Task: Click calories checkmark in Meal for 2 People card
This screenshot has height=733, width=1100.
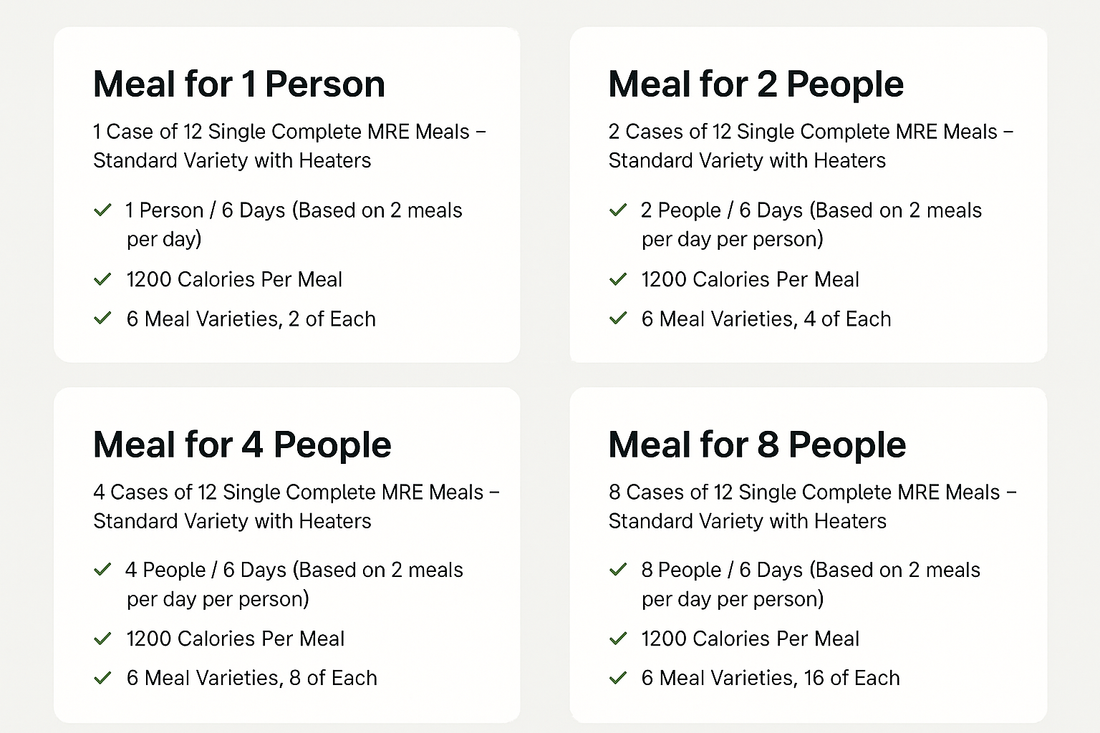Action: tap(618, 280)
